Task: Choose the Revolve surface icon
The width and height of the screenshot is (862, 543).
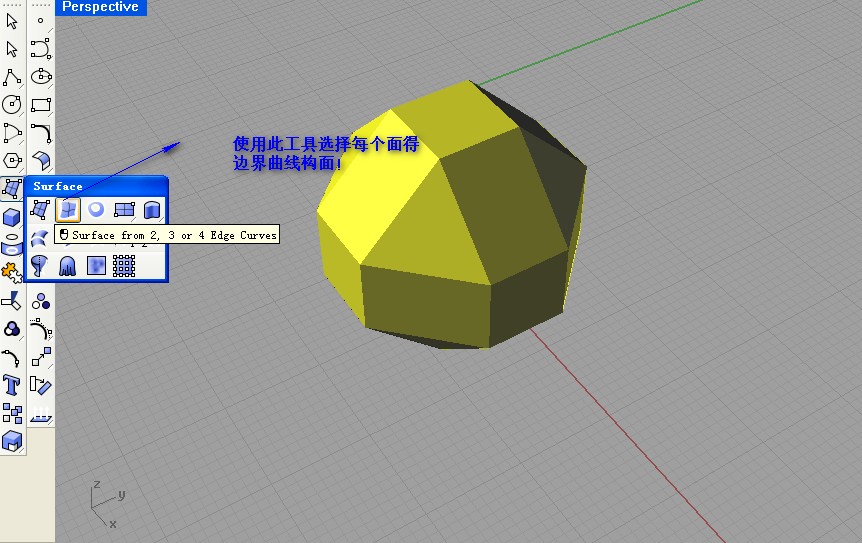Action: pyautogui.click(x=40, y=266)
